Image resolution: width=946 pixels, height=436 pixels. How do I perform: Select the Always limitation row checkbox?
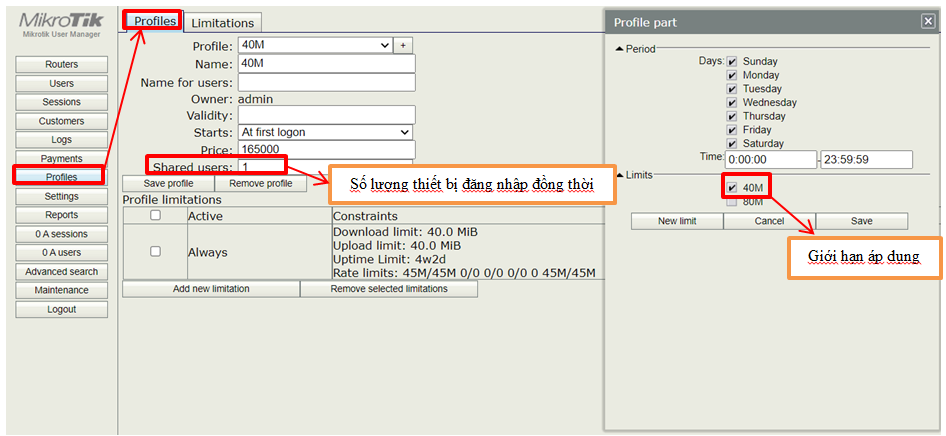pos(155,252)
